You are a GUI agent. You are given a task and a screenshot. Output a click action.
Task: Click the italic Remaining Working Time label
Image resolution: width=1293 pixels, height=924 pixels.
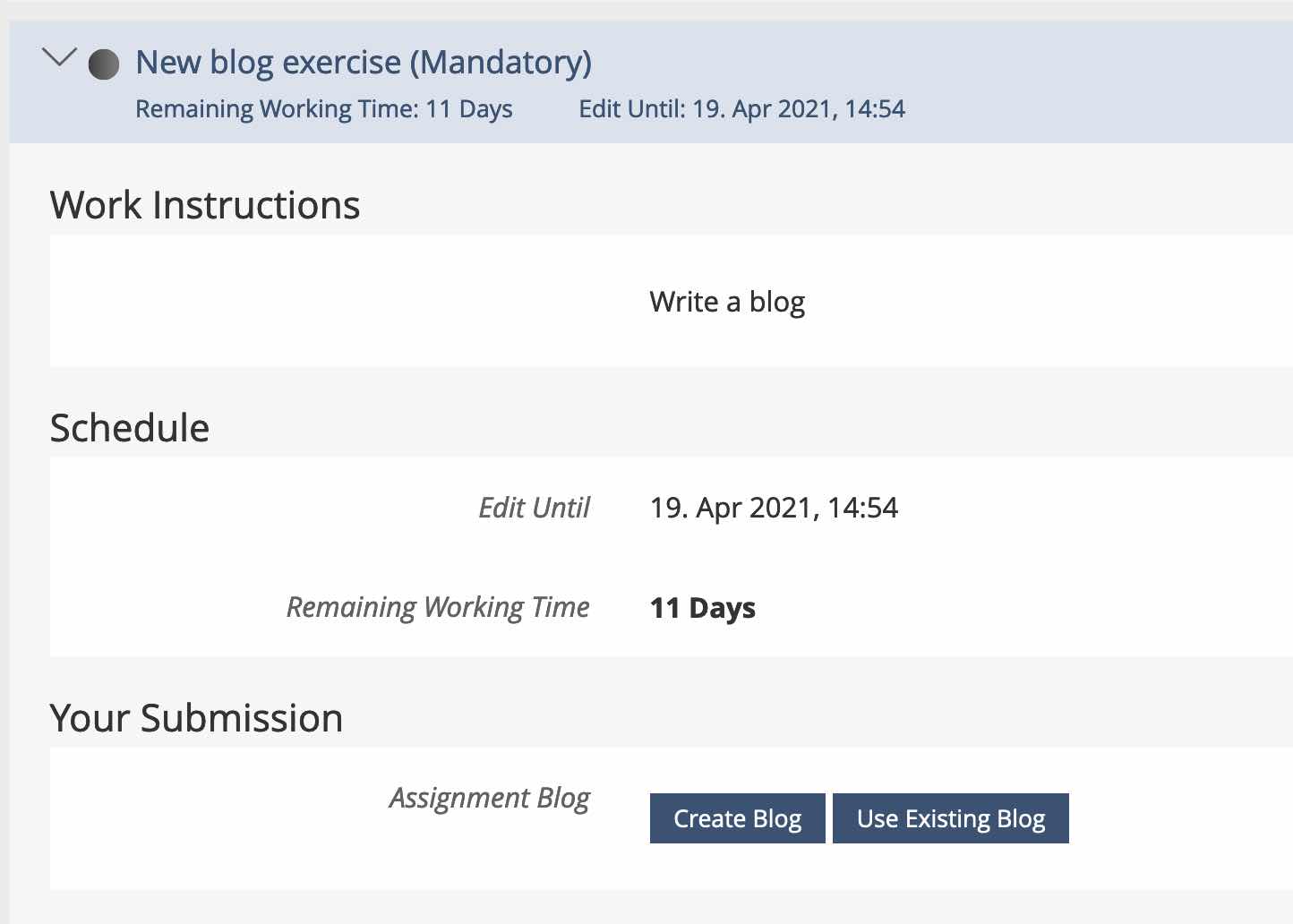(437, 607)
